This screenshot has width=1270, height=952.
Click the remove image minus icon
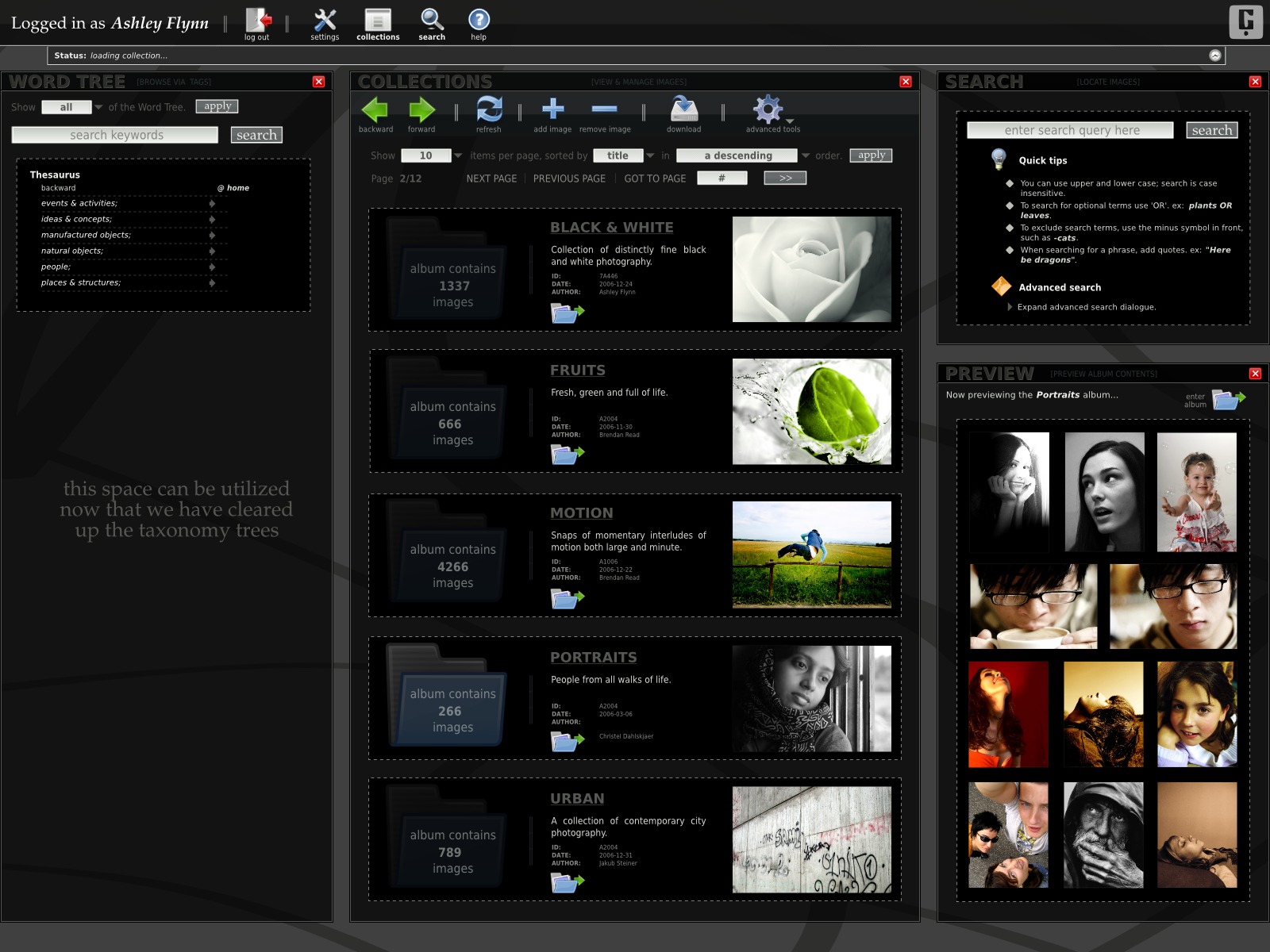605,109
